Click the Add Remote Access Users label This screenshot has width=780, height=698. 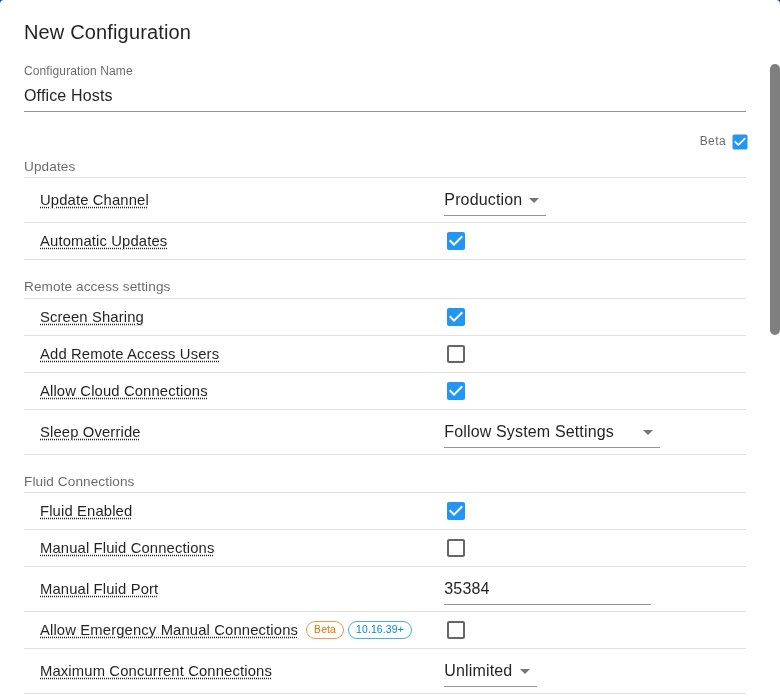tap(129, 354)
